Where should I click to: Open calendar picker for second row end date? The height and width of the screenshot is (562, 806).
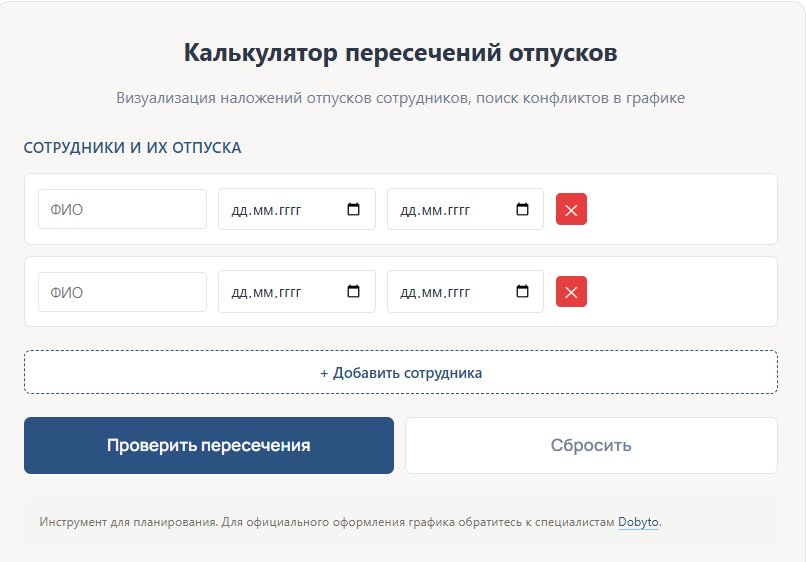coord(522,292)
